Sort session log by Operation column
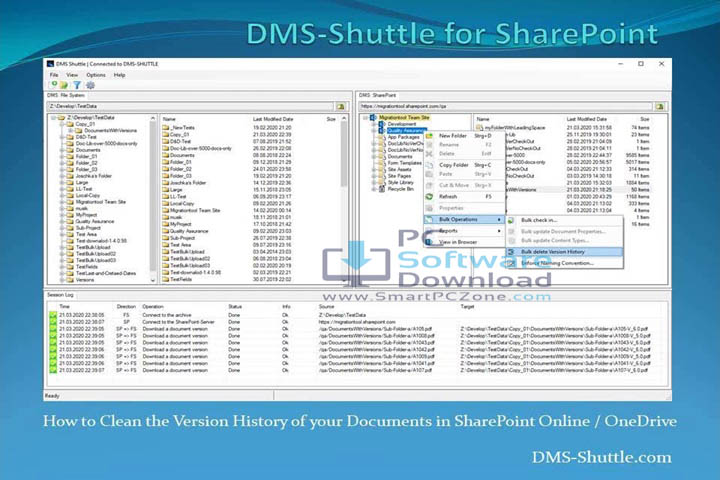The image size is (720, 480). [153, 306]
